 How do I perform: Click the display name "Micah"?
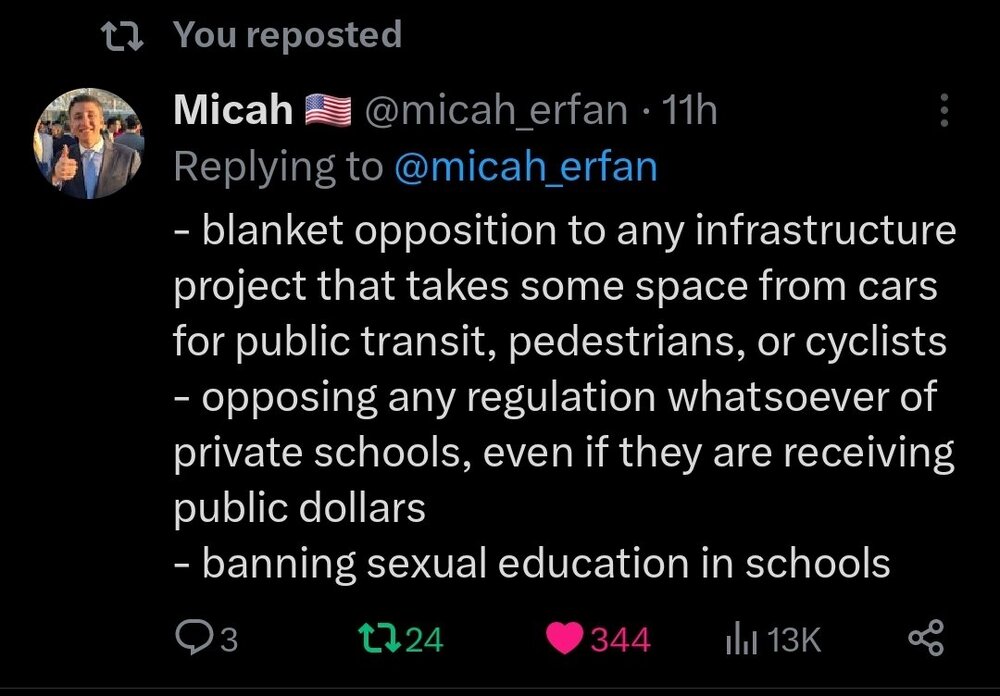tap(232, 110)
